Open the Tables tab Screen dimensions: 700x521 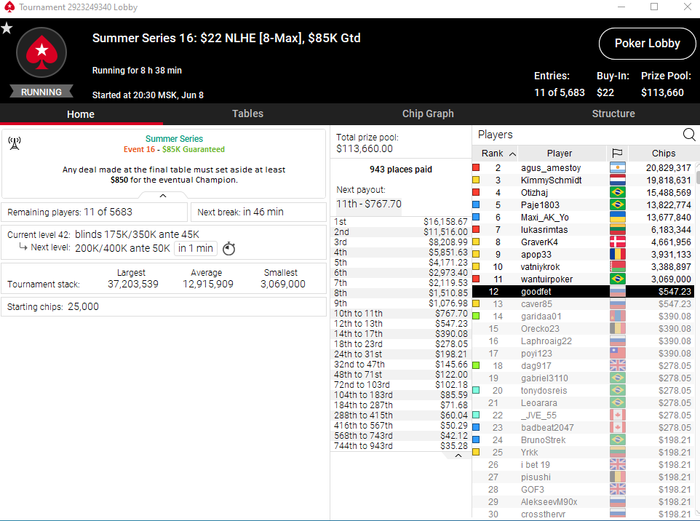pyautogui.click(x=248, y=114)
